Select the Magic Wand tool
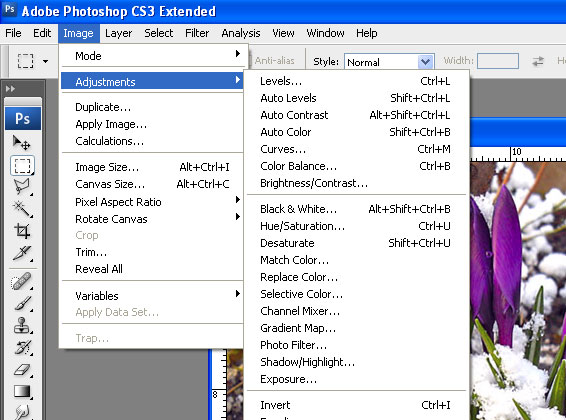This screenshot has height=420, width=566. [x=22, y=209]
